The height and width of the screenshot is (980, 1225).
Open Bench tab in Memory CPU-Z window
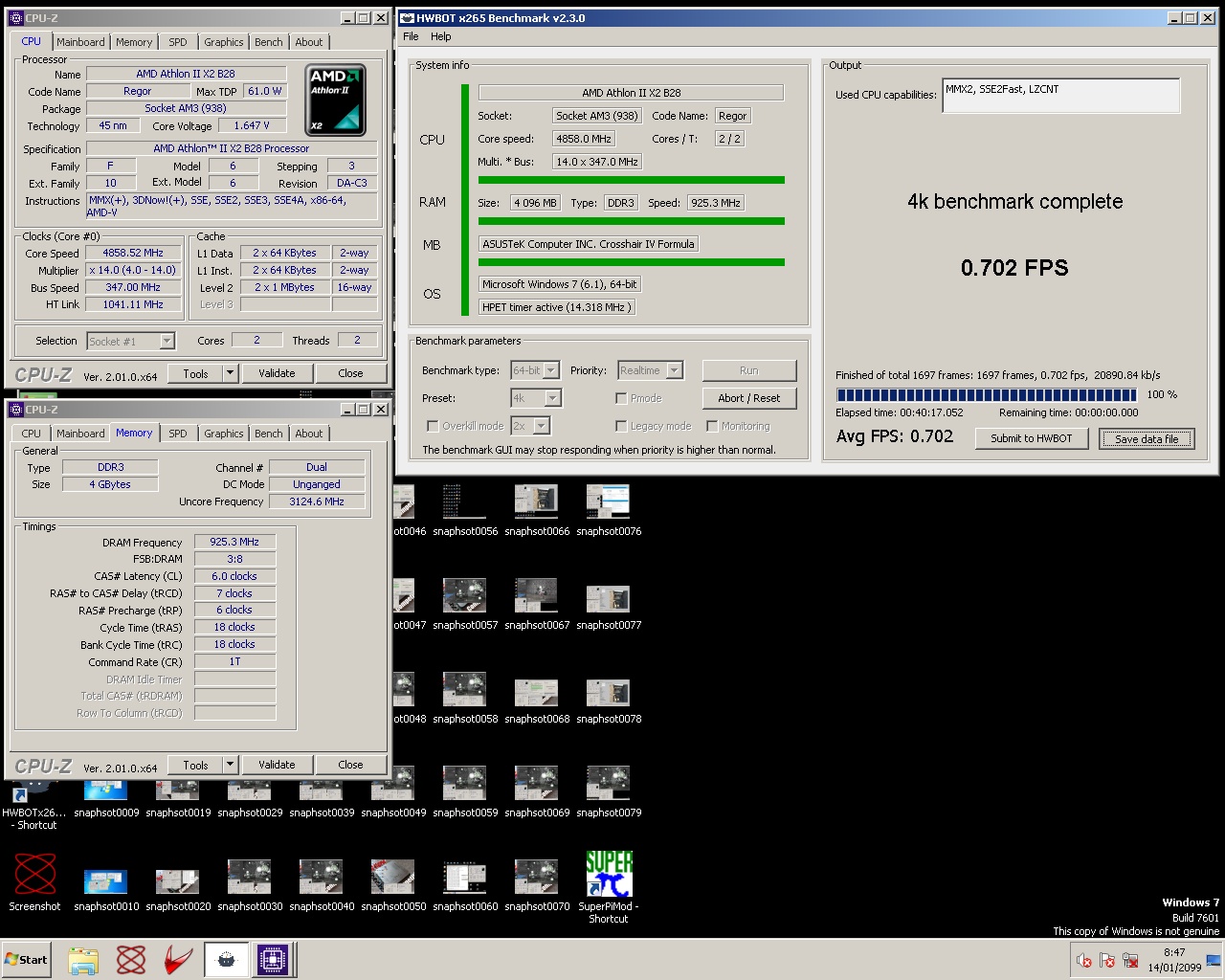(269, 434)
